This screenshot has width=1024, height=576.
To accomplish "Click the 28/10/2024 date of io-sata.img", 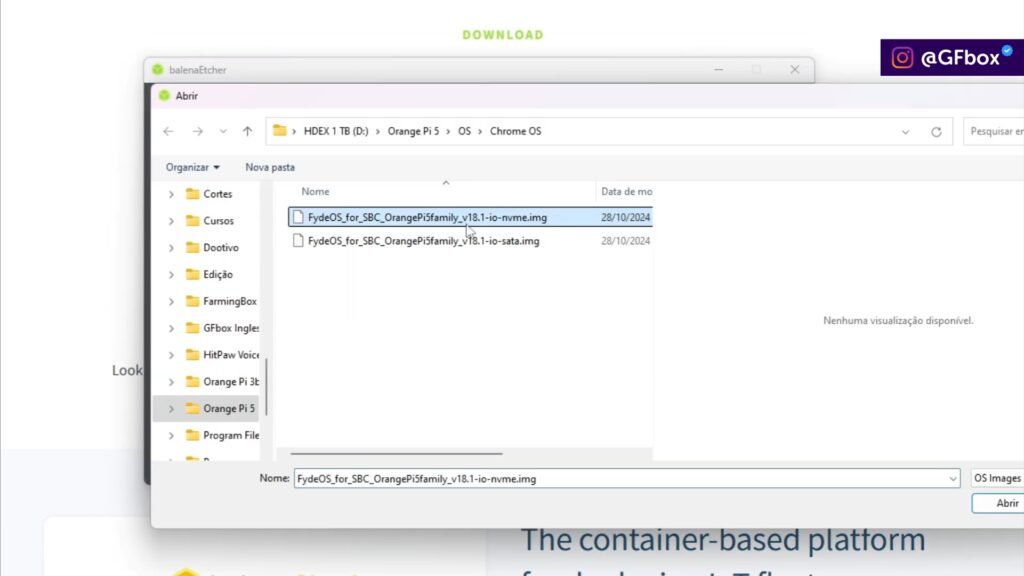I will [x=626, y=241].
